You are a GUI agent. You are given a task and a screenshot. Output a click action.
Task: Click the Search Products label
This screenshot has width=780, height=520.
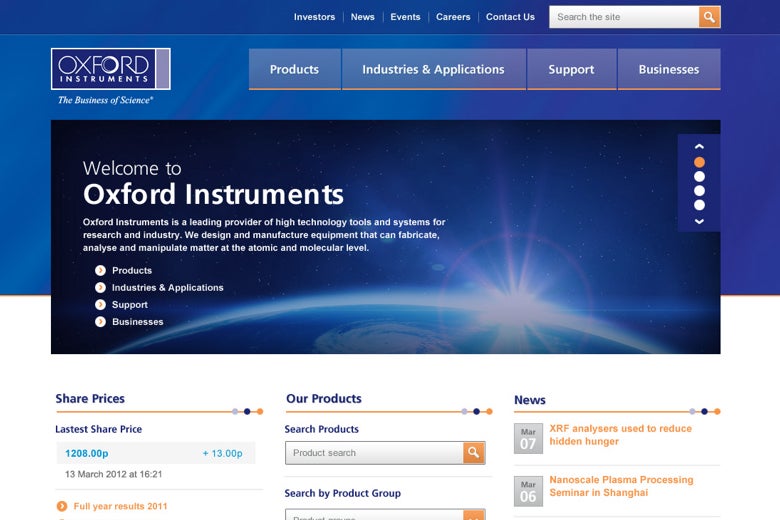pos(321,429)
